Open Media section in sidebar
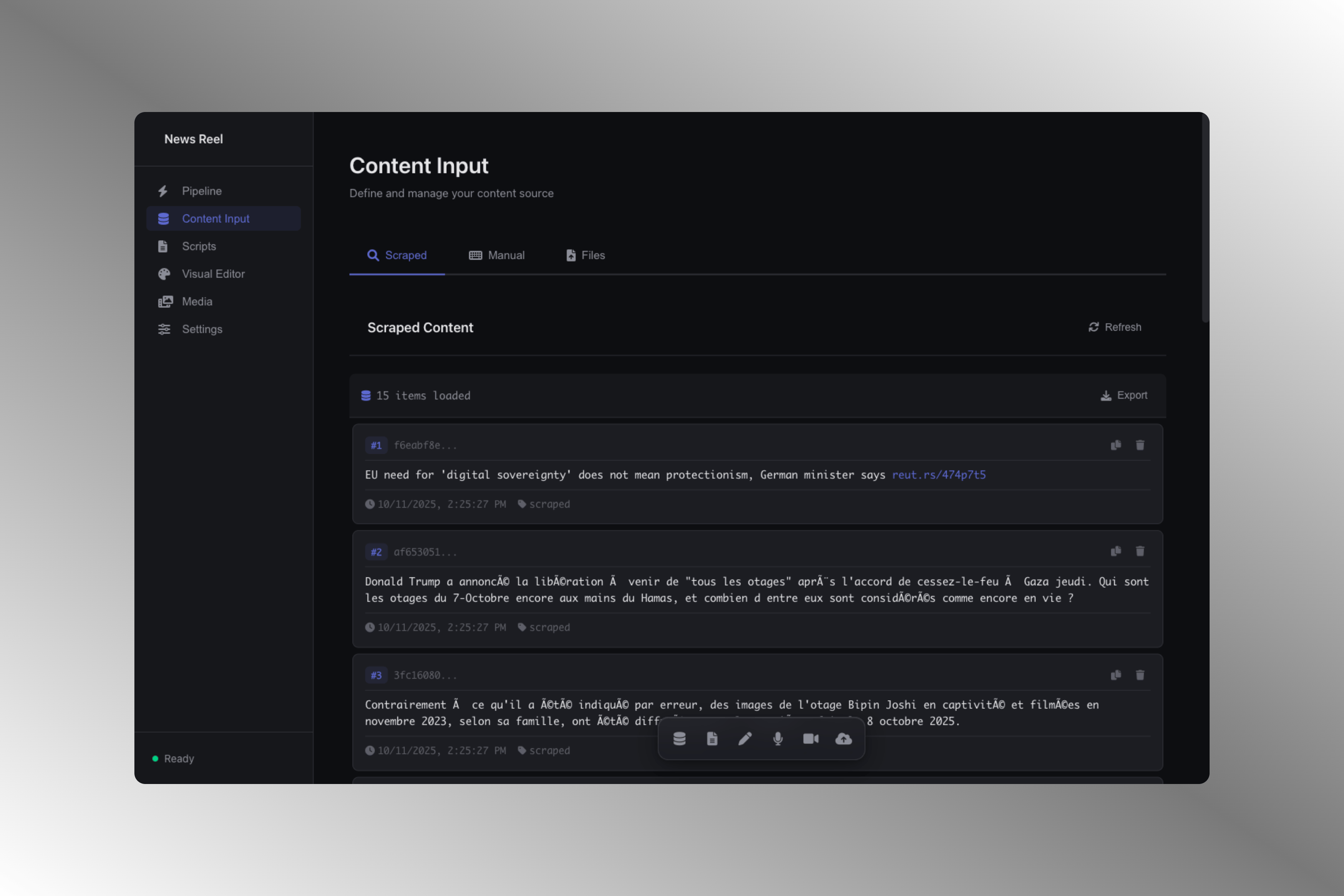Screen dimensions: 1344x896 pos(197,301)
